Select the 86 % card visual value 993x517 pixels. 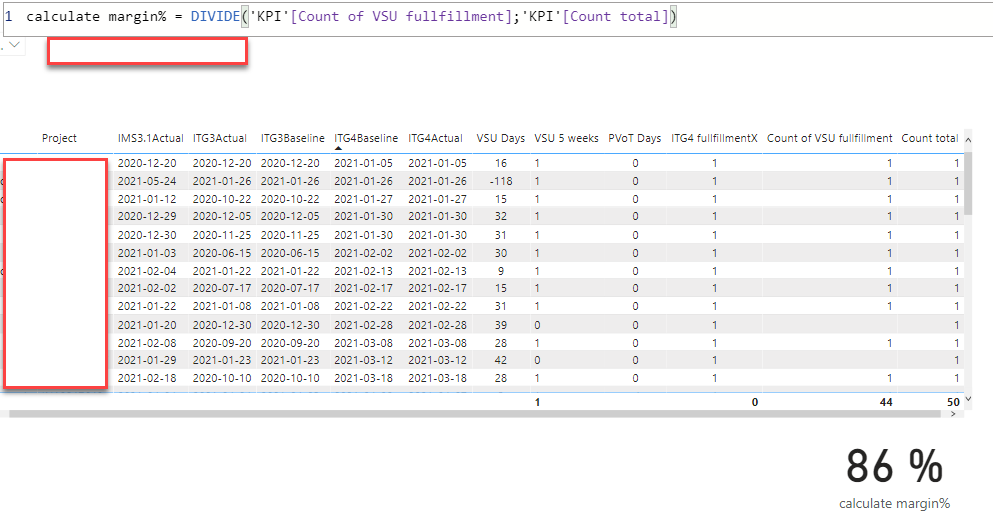pos(894,466)
